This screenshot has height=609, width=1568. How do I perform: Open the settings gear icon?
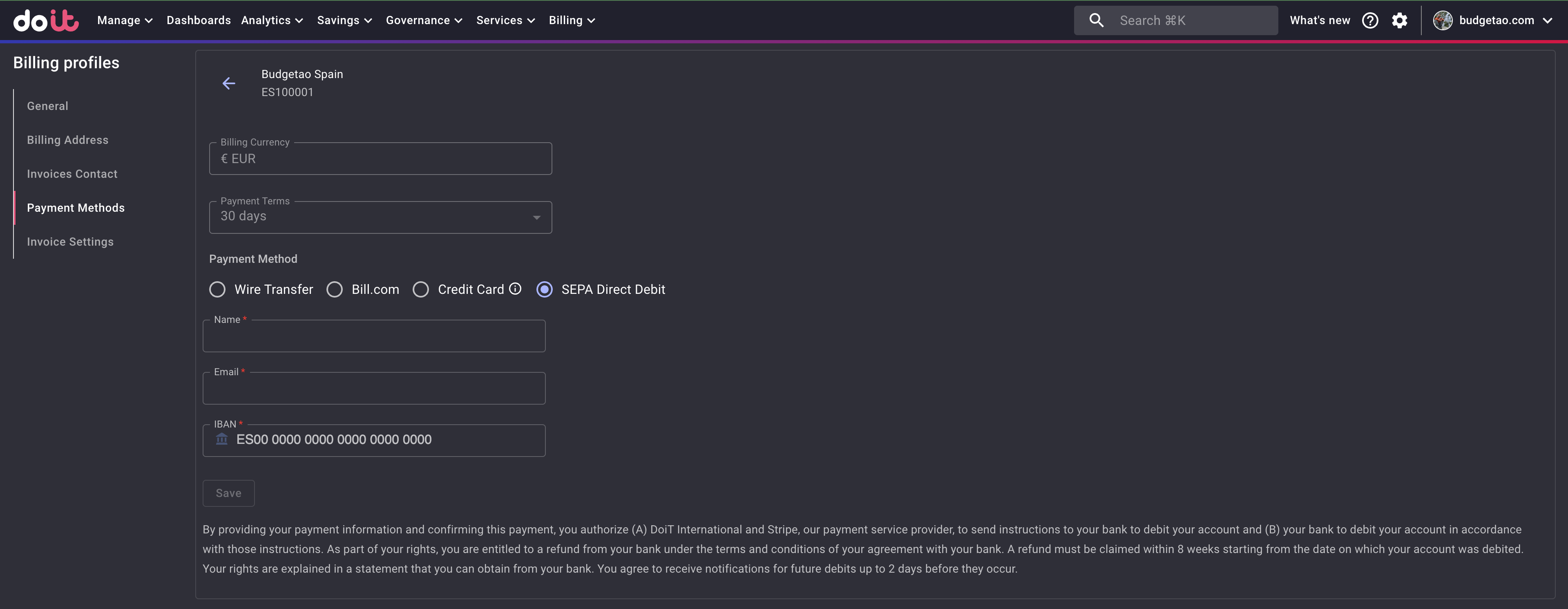tap(1399, 20)
